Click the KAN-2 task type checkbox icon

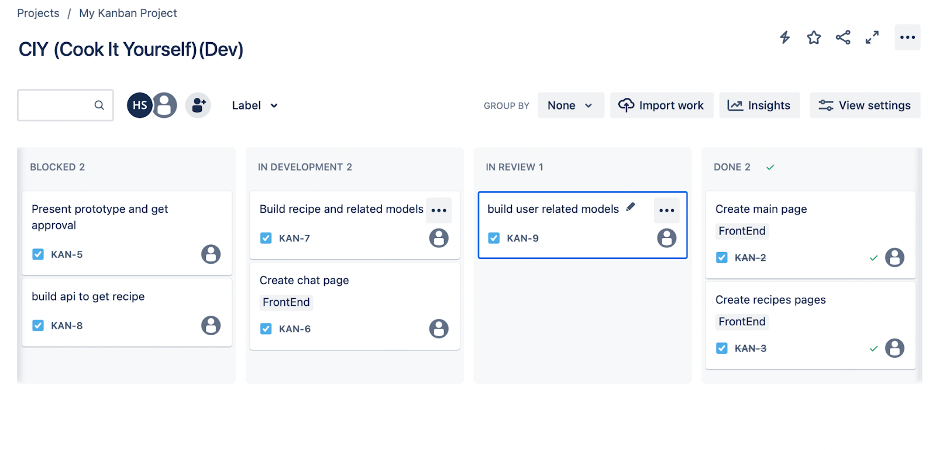tap(722, 257)
